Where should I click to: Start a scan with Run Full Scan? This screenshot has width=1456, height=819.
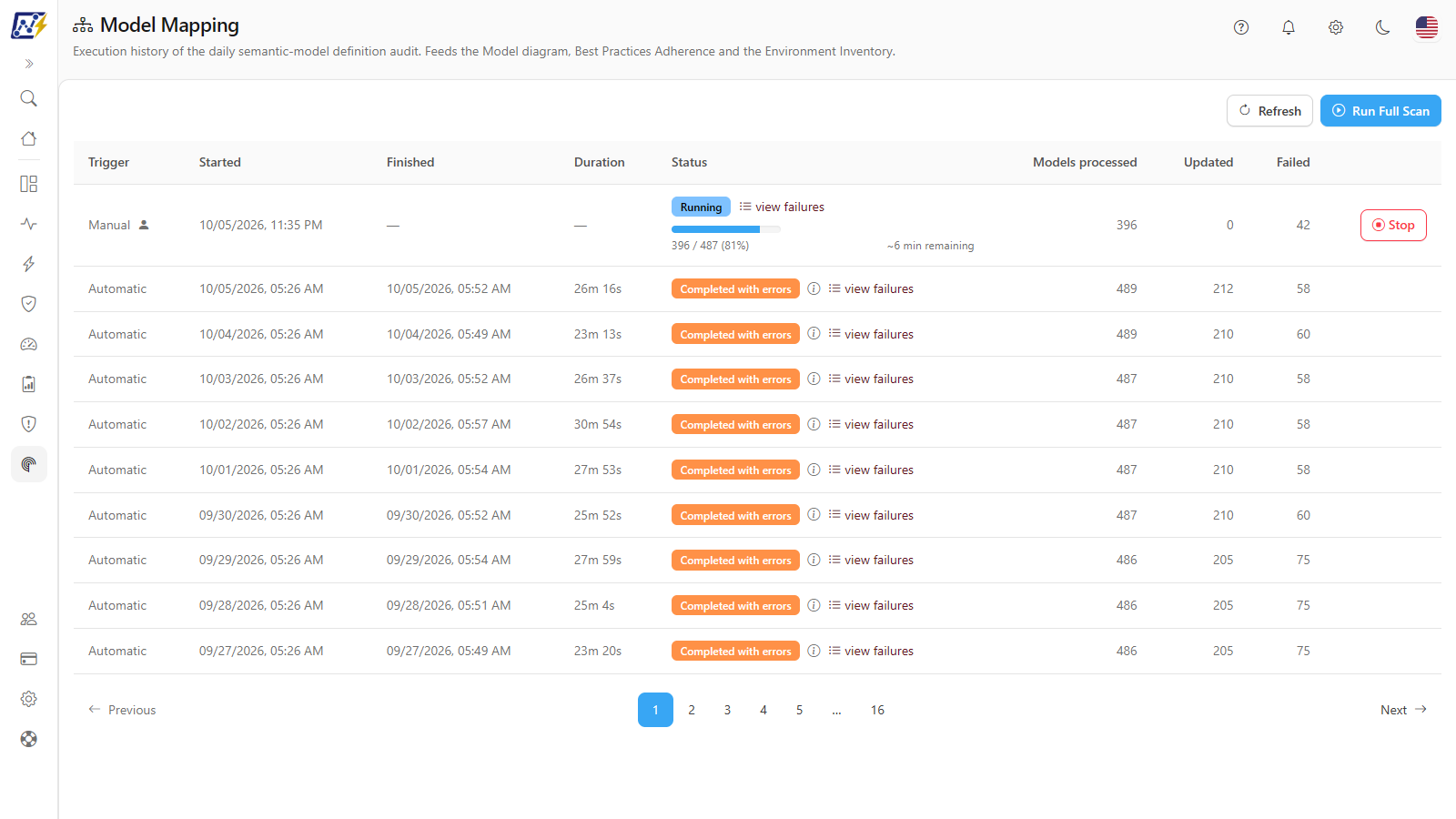(x=1380, y=111)
